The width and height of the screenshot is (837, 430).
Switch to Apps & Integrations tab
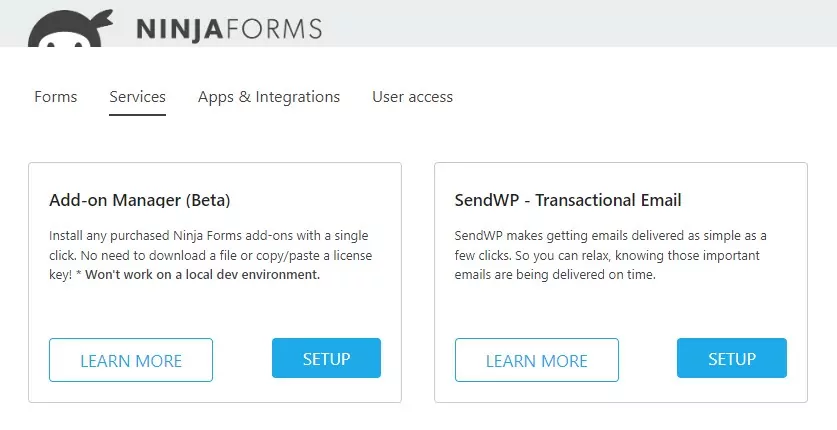(x=269, y=97)
